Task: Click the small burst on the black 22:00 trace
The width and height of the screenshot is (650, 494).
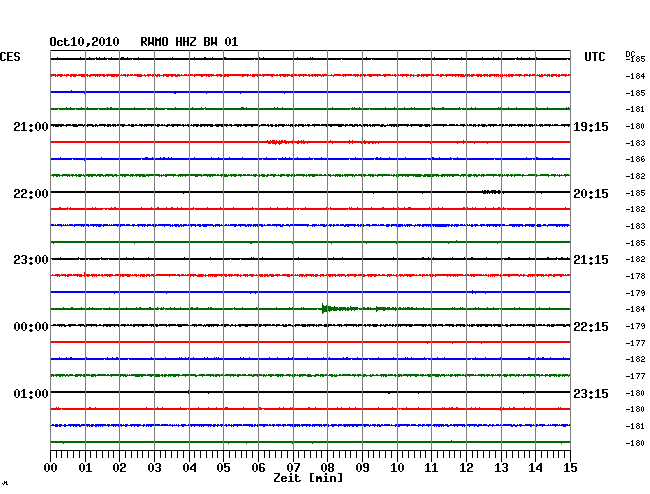Action: pyautogui.click(x=492, y=192)
